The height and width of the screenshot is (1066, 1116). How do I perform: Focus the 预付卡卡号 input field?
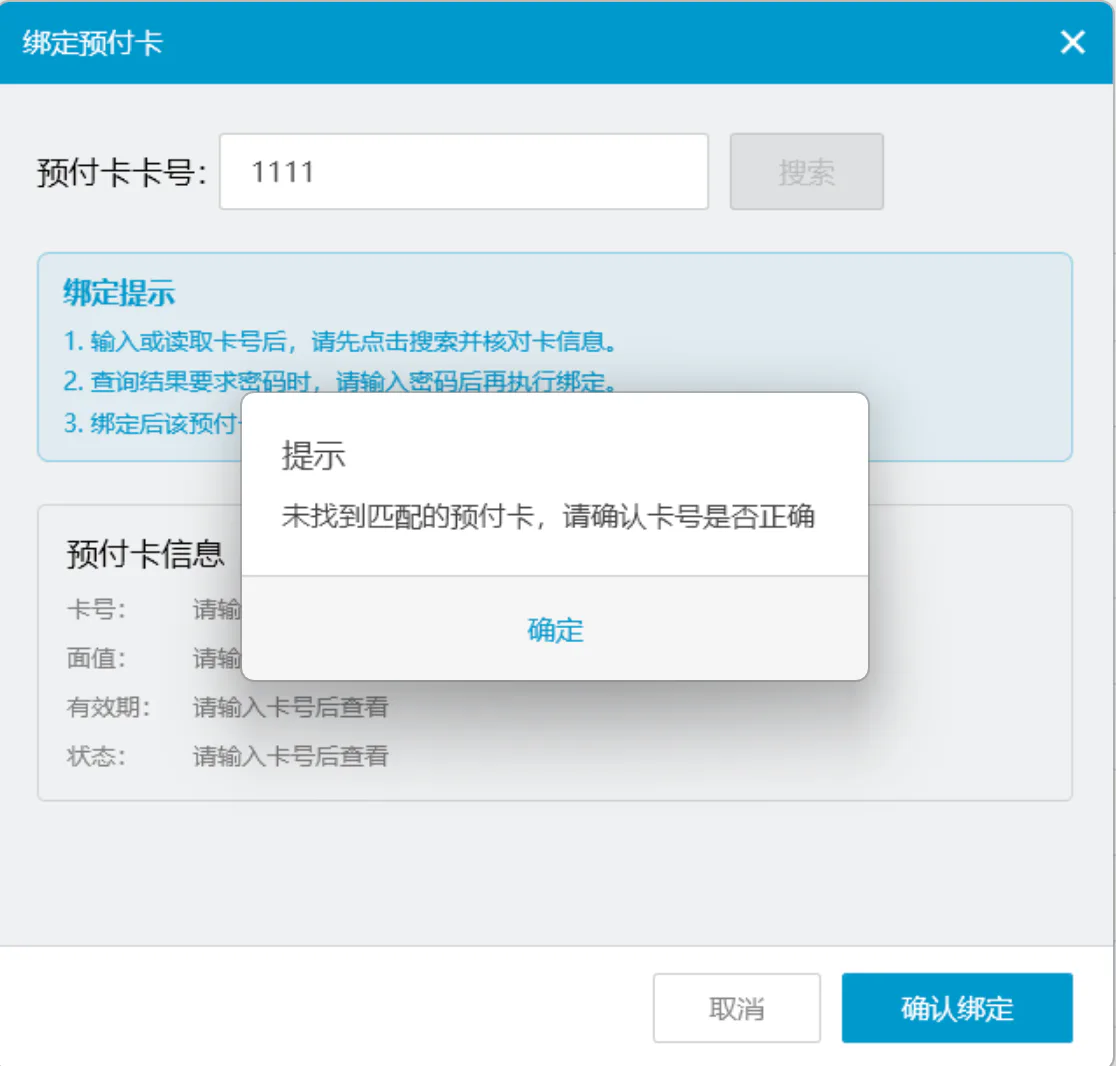click(x=463, y=171)
